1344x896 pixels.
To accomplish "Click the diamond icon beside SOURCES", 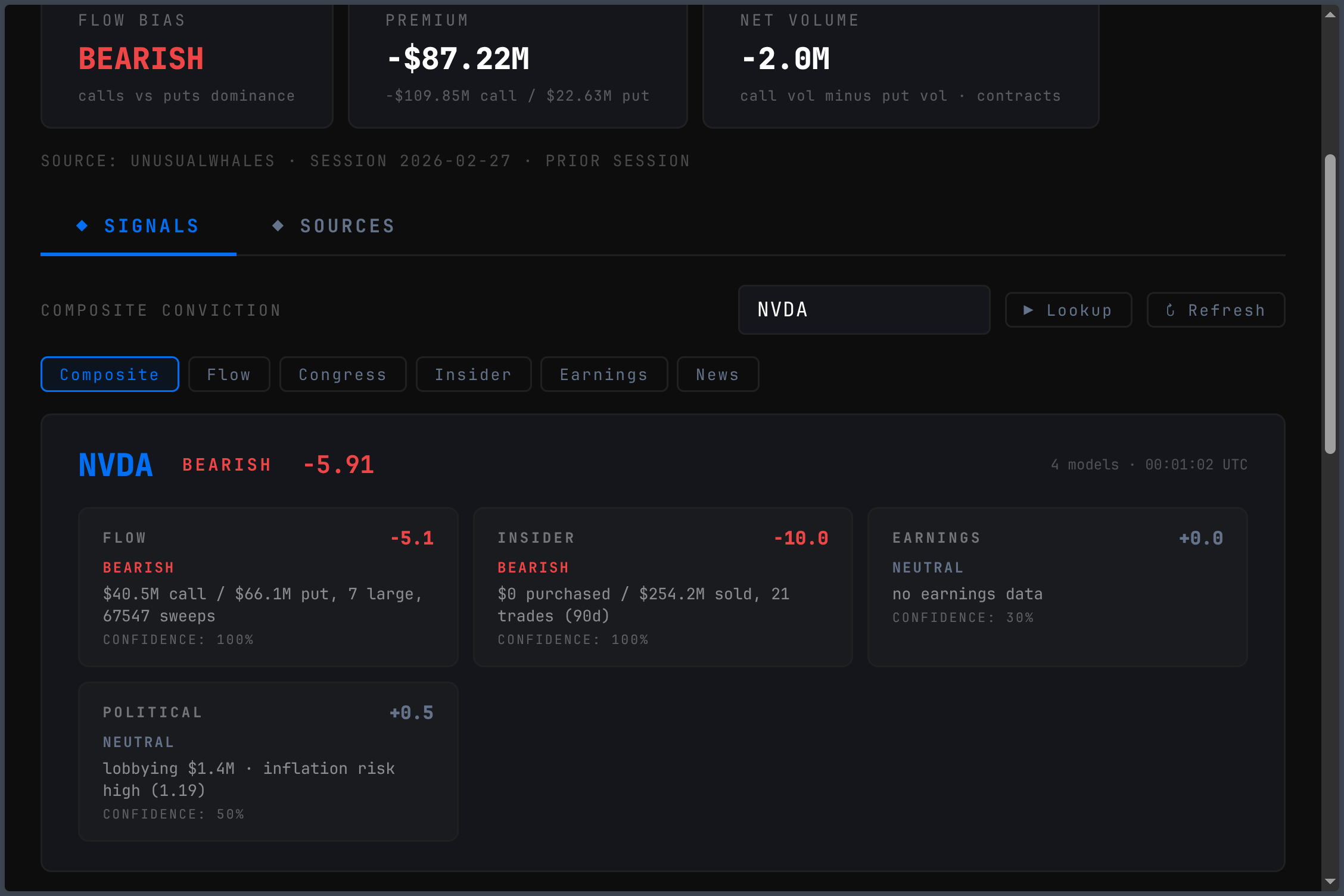I will point(278,226).
